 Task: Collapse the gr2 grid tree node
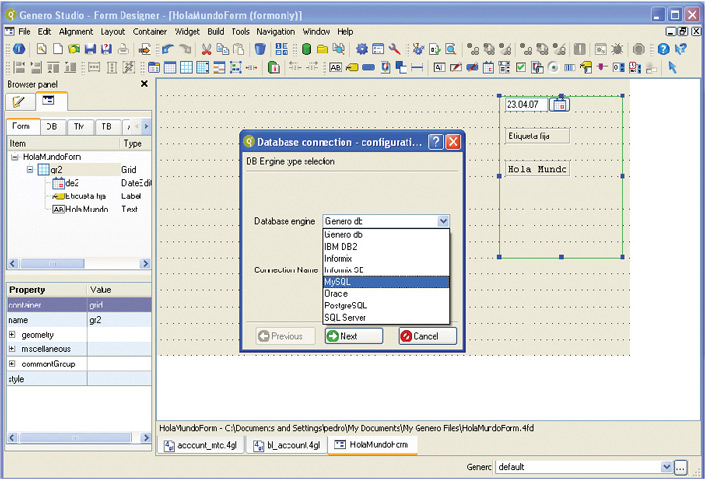click(31, 170)
